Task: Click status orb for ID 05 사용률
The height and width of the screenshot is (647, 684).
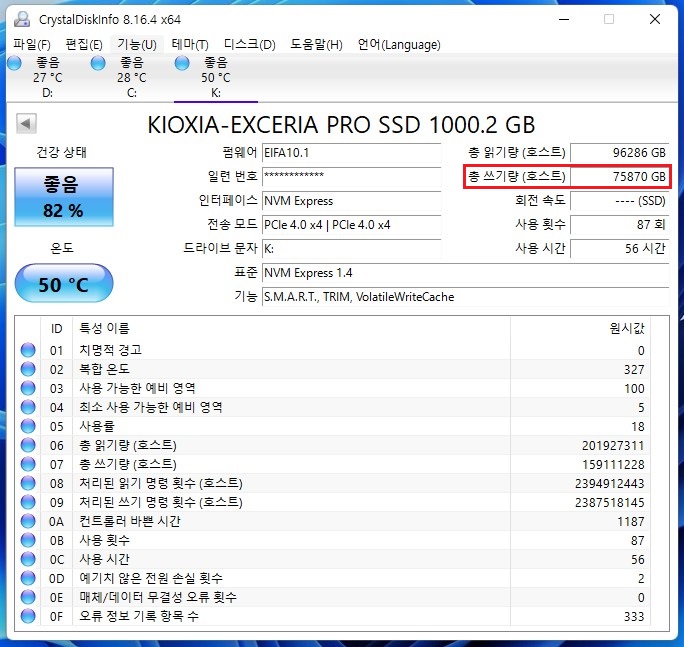Action: tap(28, 426)
